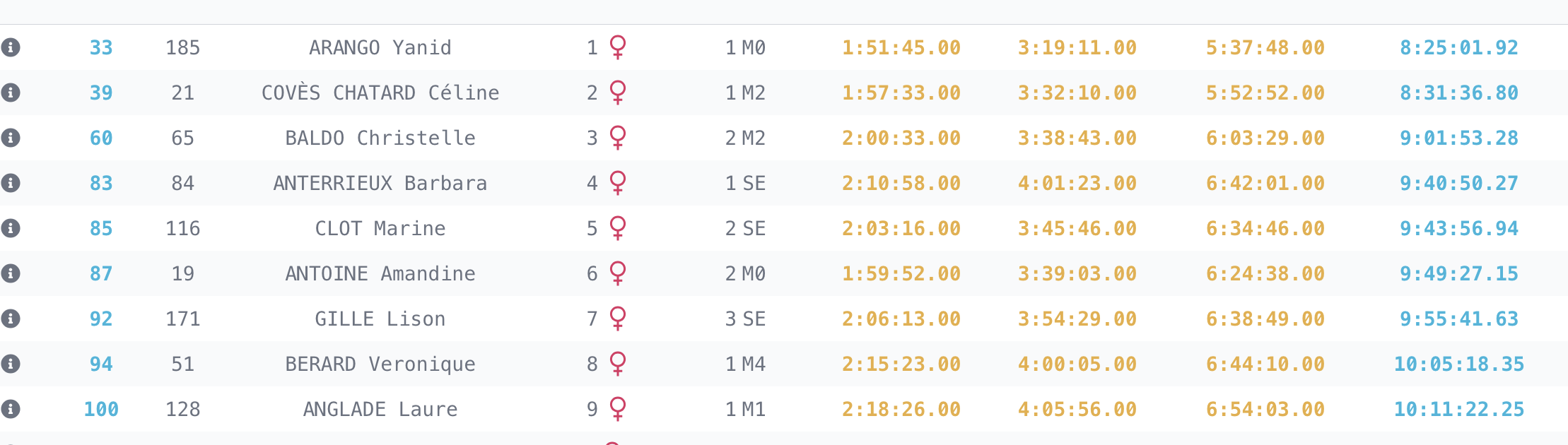The height and width of the screenshot is (445, 1568).
Task: Click split time 1:57:33.00
Action: tap(901, 93)
